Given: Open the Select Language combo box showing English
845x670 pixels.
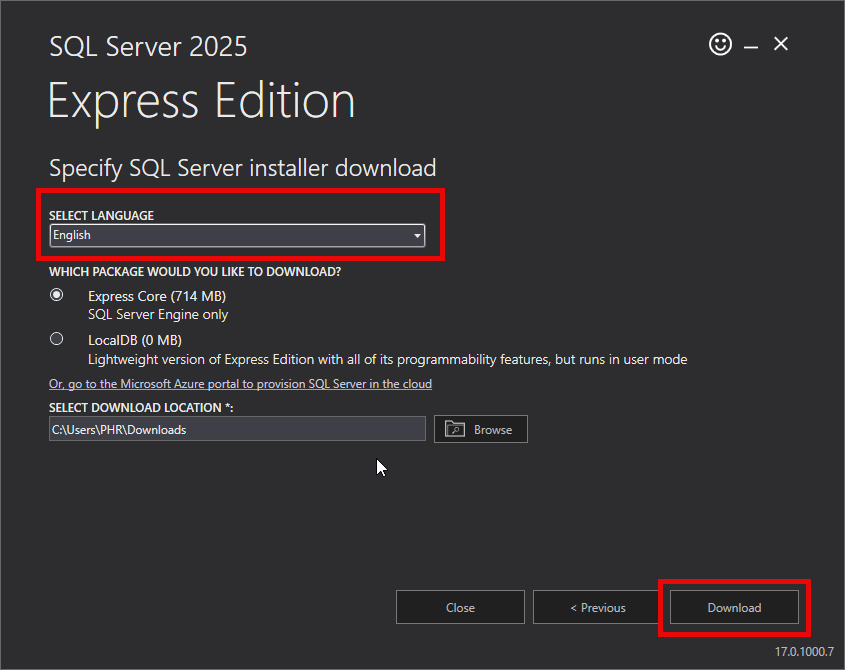Looking at the screenshot, I should point(230,235).
